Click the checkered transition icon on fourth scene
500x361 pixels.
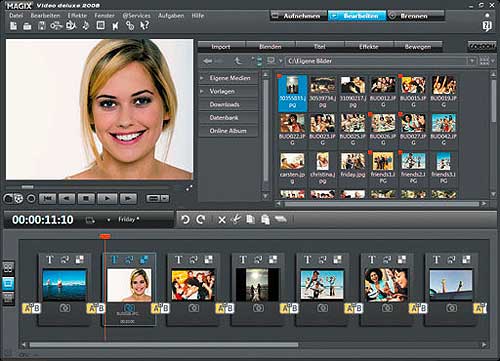[273, 259]
